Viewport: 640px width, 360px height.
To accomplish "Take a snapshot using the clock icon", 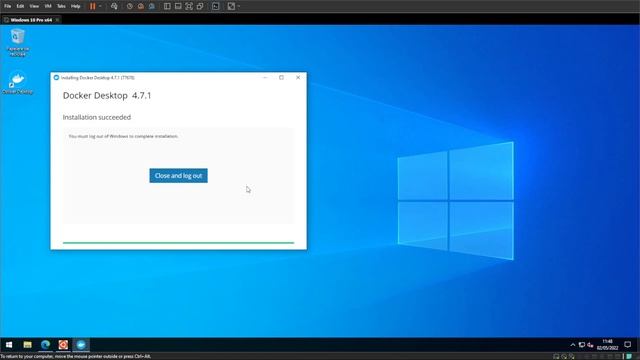I will pyautogui.click(x=129, y=6).
